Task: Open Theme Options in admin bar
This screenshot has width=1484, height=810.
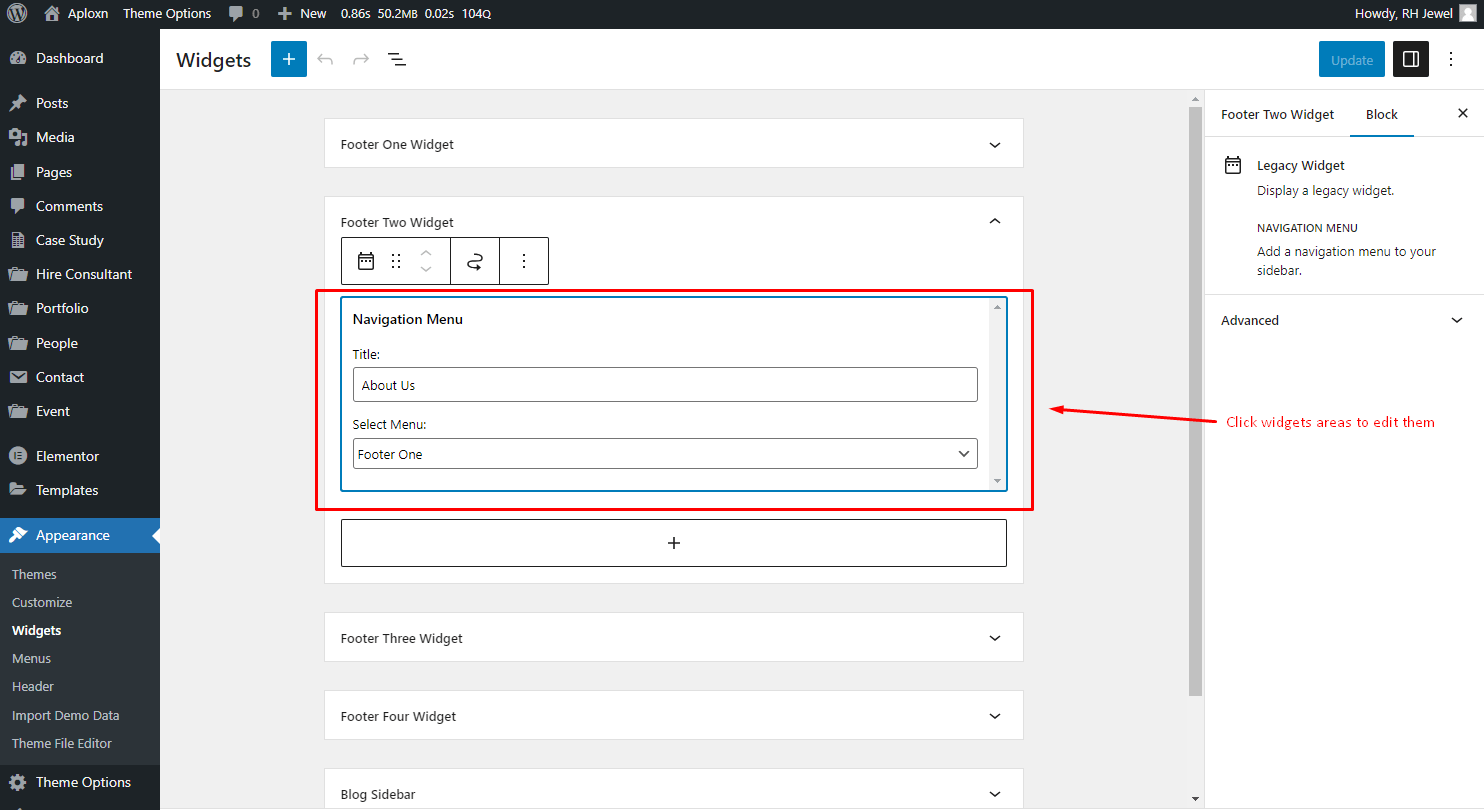Action: tap(167, 14)
